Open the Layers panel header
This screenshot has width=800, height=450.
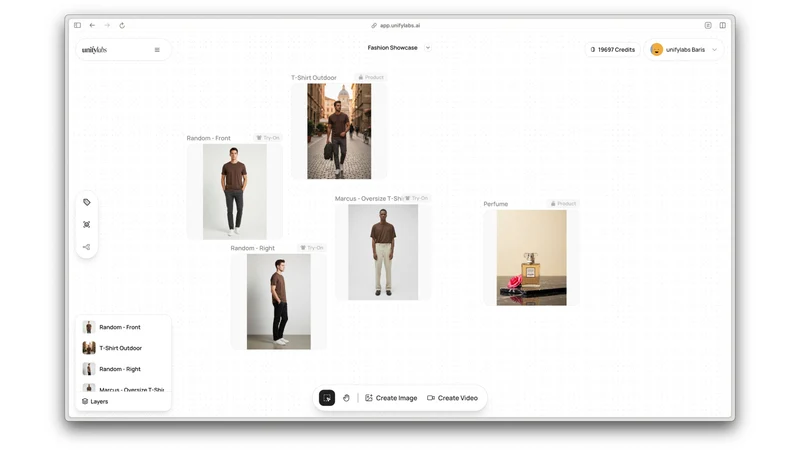(123, 402)
